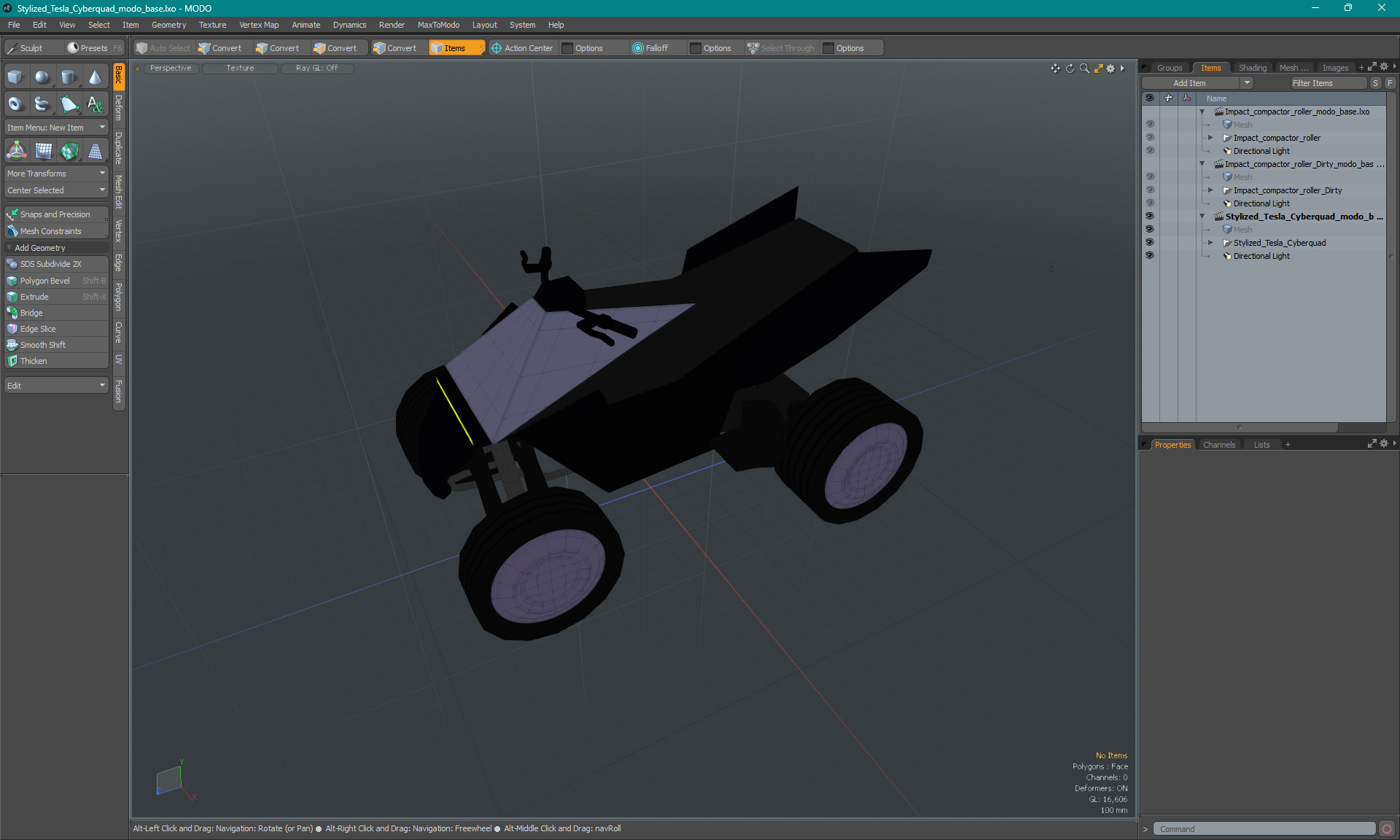Activate the Edge Slice tool

pyautogui.click(x=56, y=329)
